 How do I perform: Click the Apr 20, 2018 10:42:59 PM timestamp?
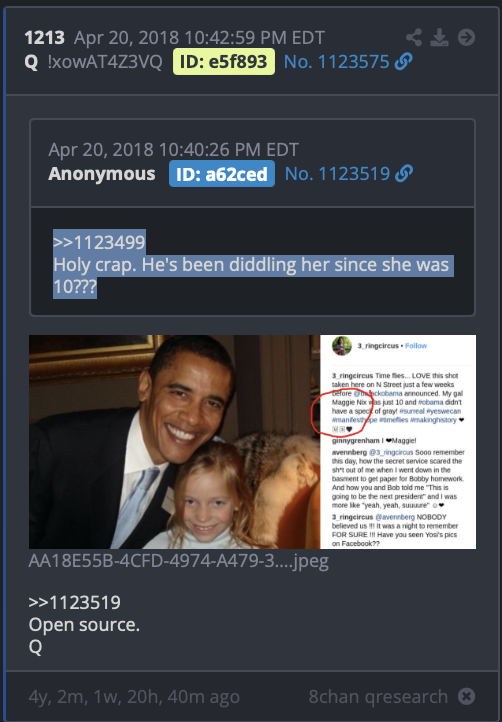click(x=199, y=38)
